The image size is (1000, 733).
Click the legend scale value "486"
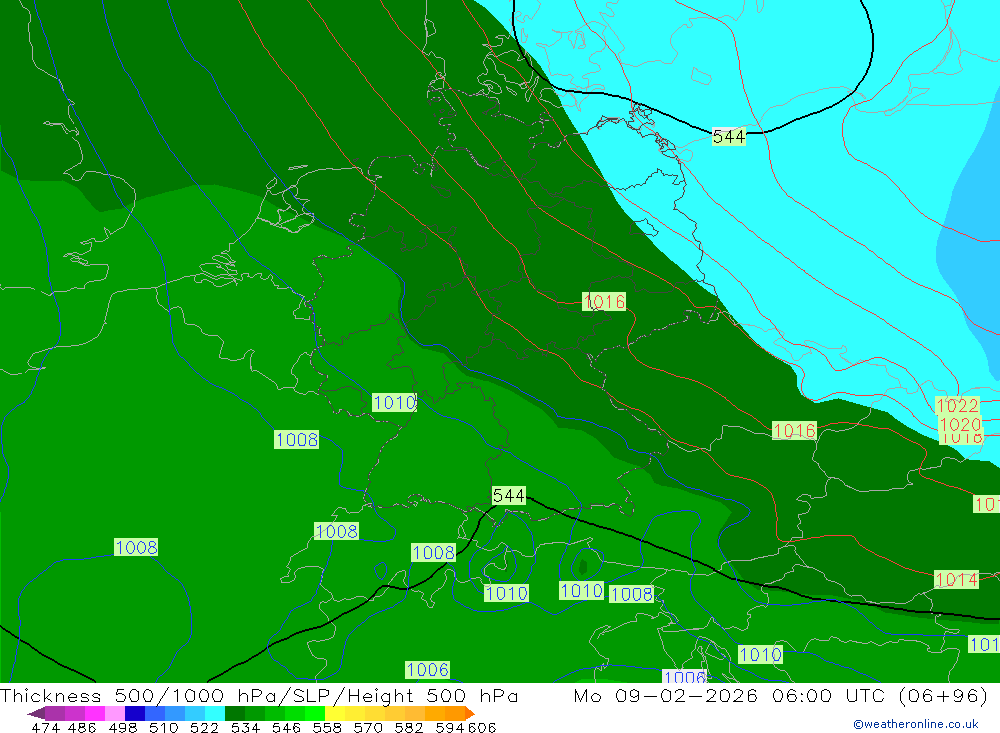point(82,727)
